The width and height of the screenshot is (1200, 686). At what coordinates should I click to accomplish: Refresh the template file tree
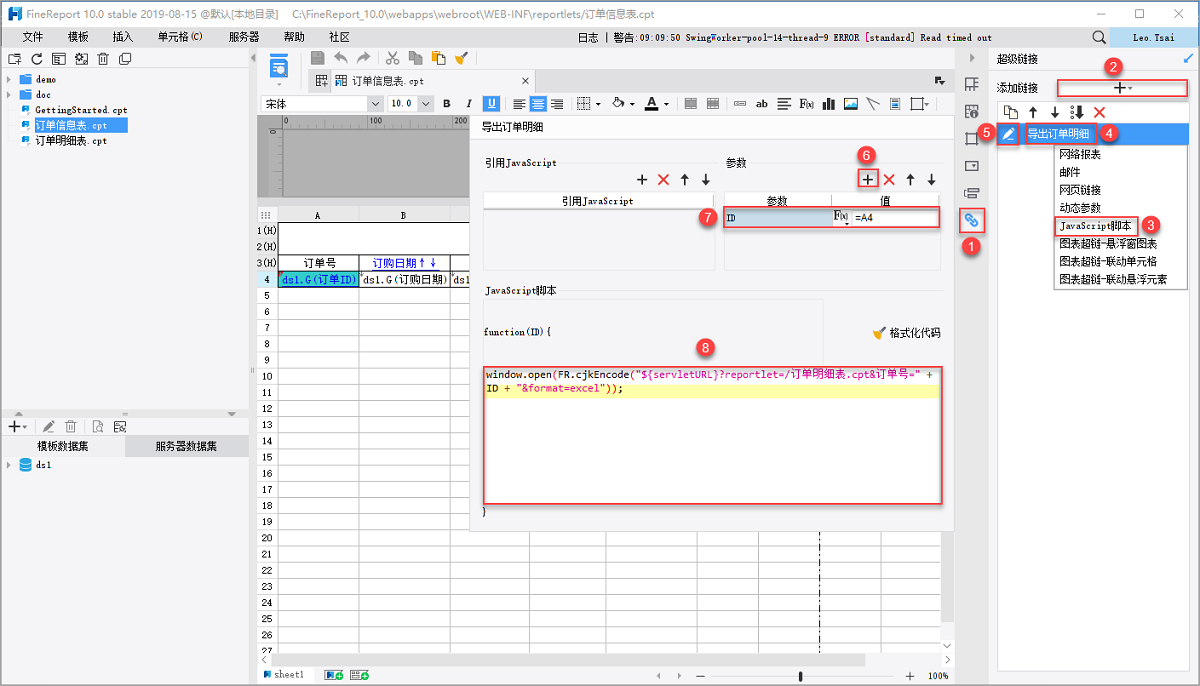36,59
